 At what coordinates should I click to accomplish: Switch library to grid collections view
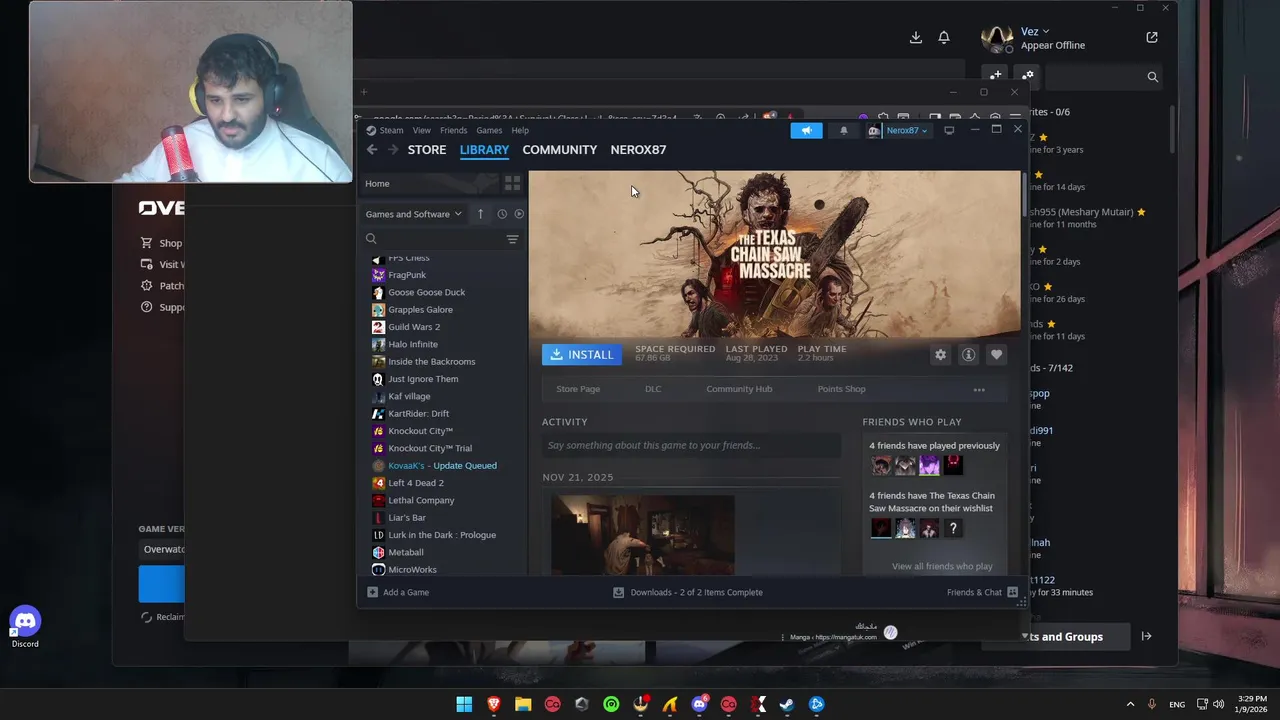click(x=512, y=183)
